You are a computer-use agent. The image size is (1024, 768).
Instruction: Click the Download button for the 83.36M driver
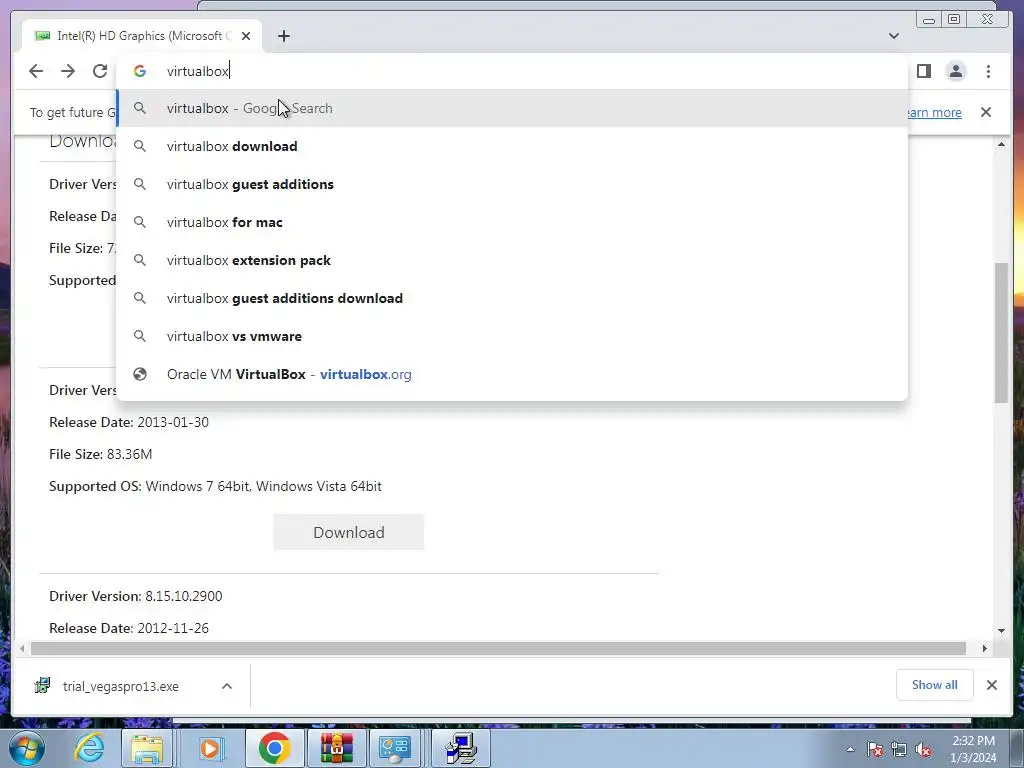click(349, 532)
